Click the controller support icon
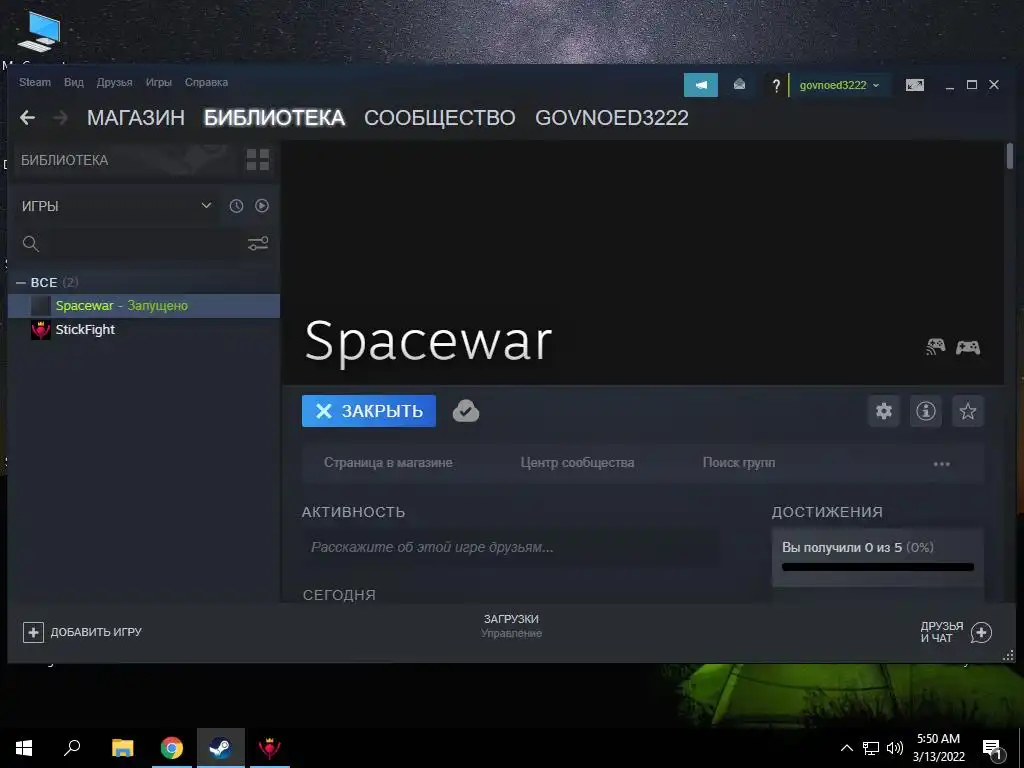1024x768 pixels. [968, 347]
